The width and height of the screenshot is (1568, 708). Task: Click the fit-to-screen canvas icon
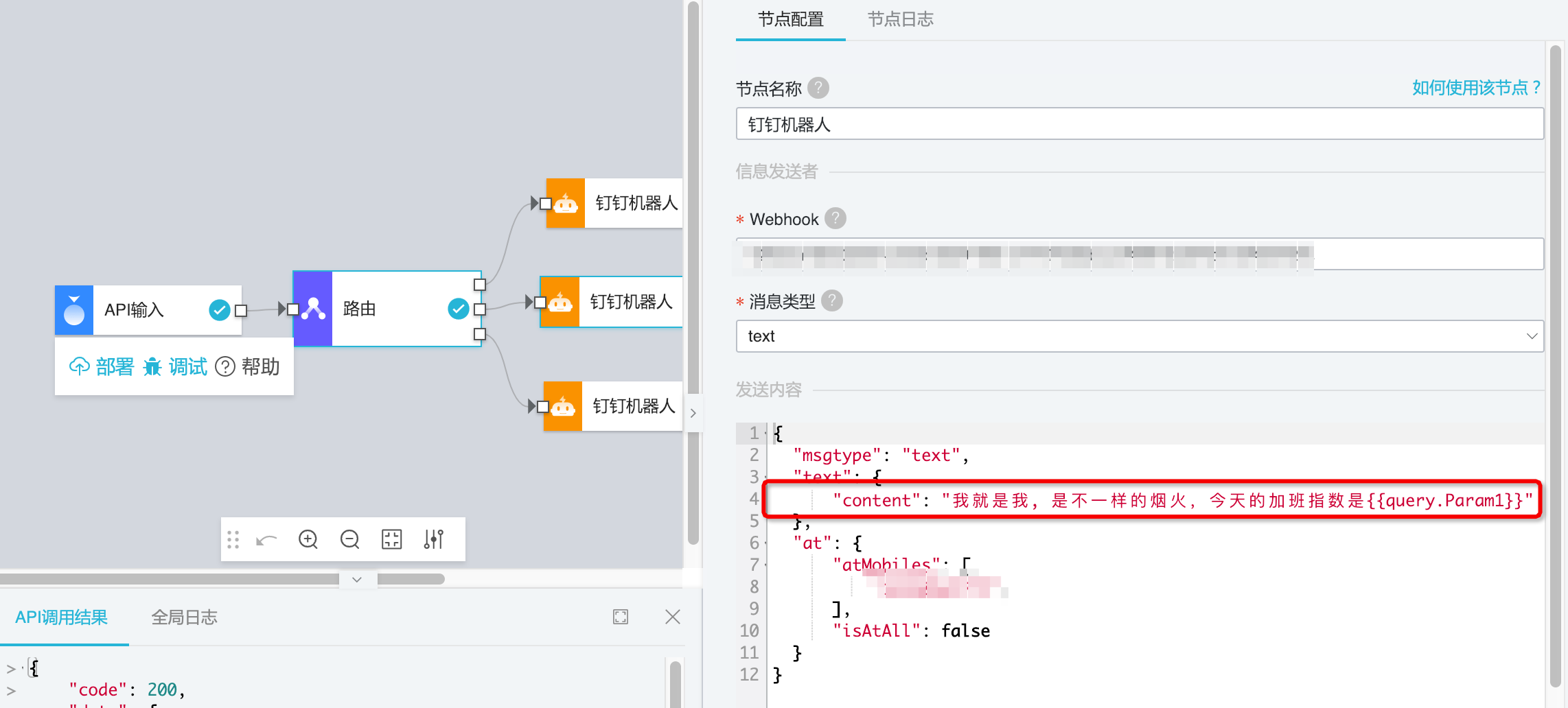(391, 540)
